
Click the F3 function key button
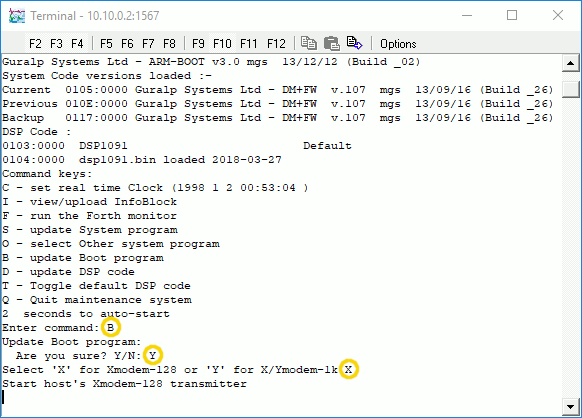click(56, 44)
